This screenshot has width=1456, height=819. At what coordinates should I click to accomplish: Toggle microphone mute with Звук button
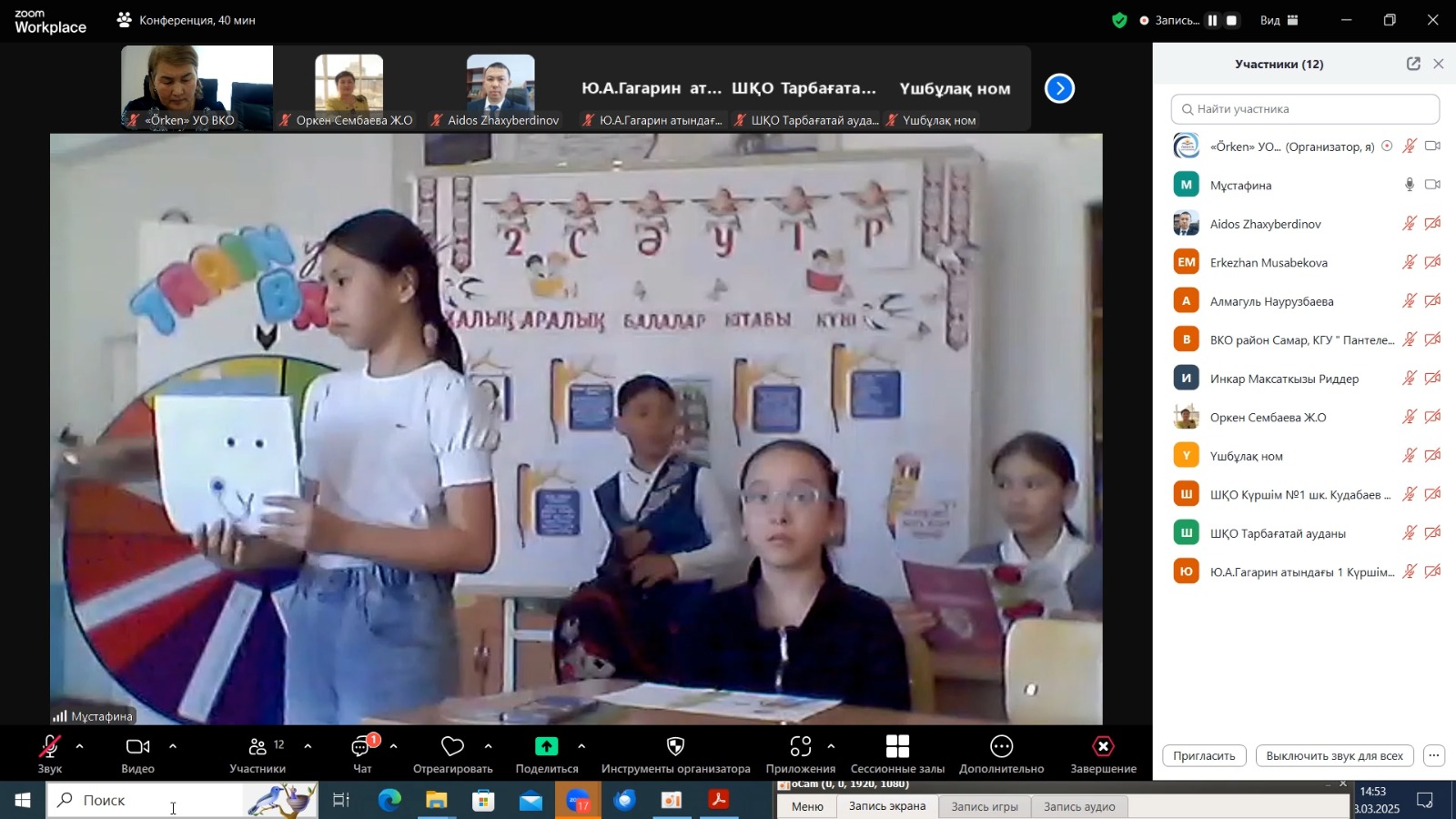[50, 748]
